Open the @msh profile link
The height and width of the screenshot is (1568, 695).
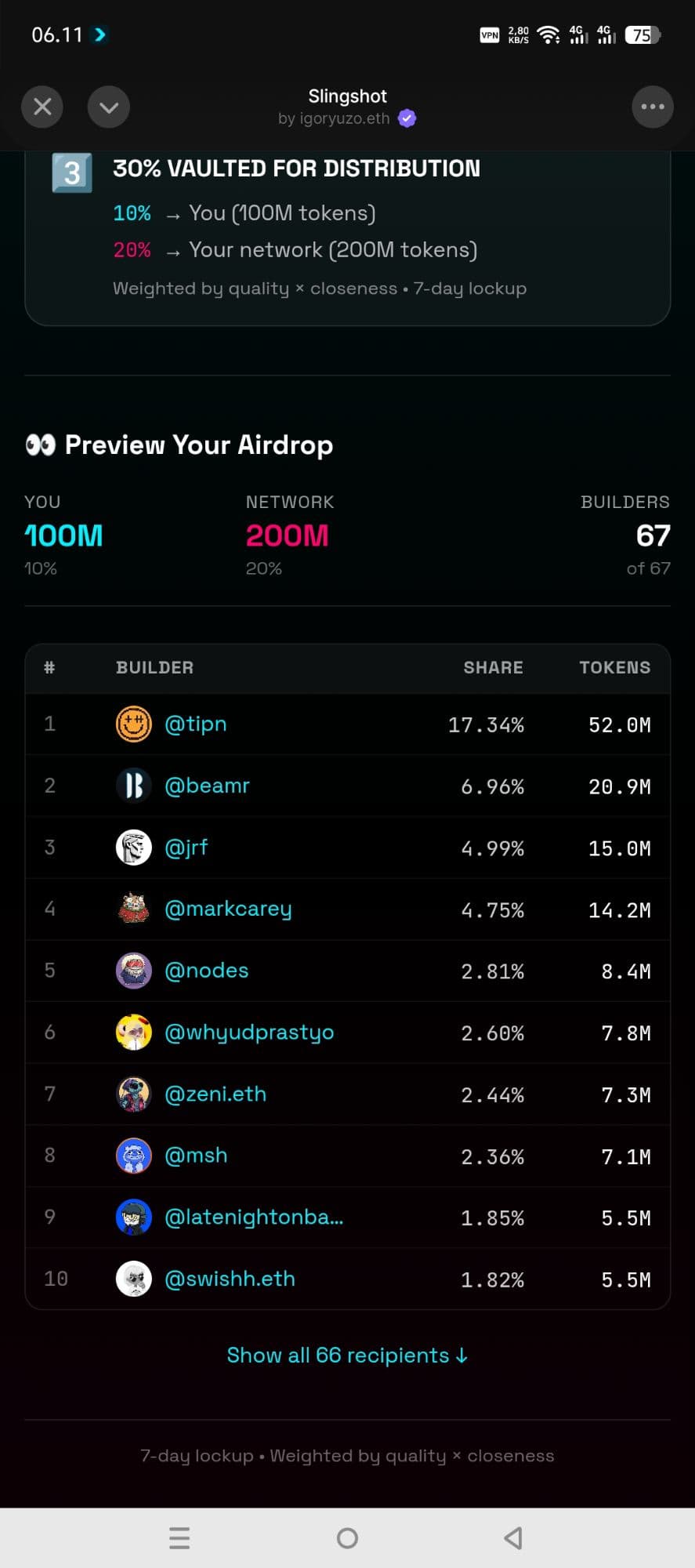[196, 1156]
